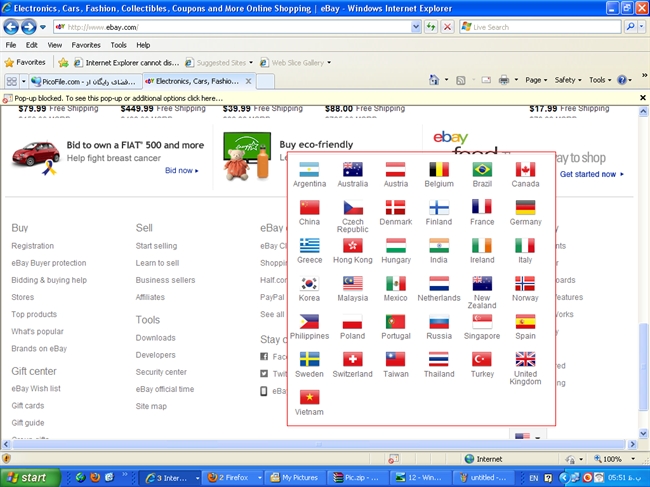Click the Pop-up blocked information bar
Screen dimensions: 650x487
click(x=319, y=98)
